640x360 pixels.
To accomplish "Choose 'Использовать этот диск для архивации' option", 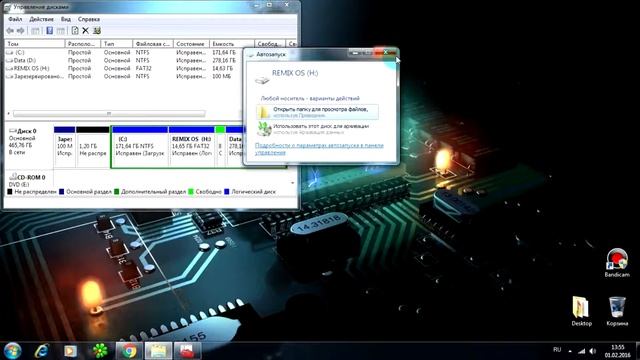I will coord(317,129).
